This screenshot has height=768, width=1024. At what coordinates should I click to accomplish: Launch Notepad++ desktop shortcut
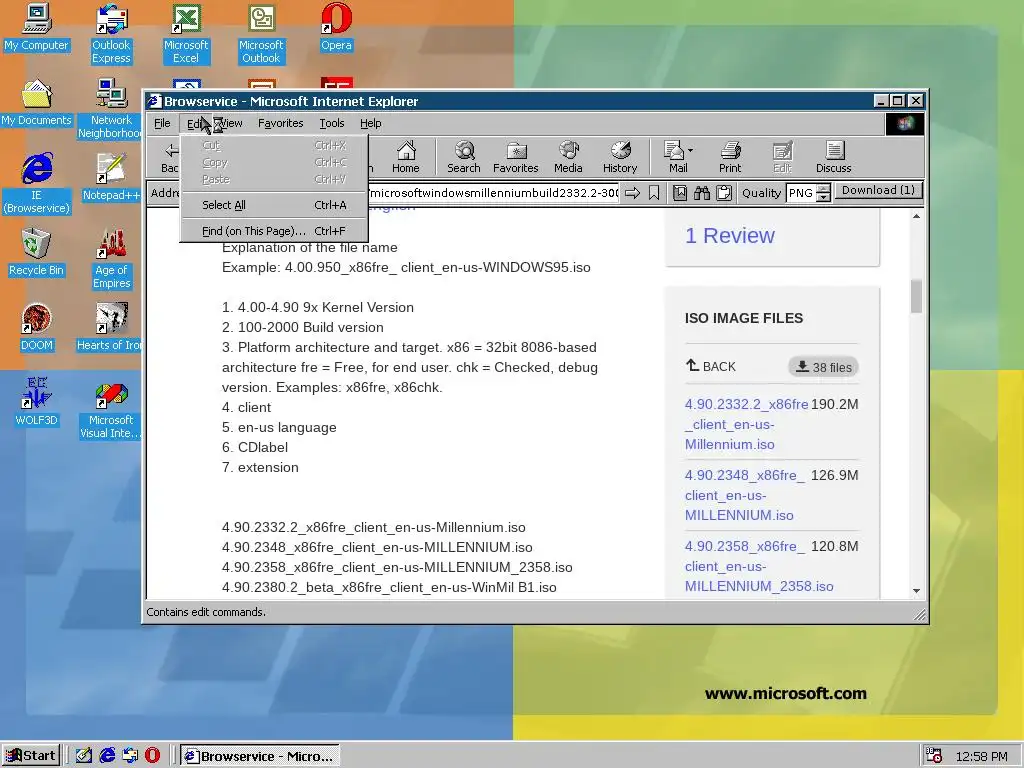click(111, 178)
